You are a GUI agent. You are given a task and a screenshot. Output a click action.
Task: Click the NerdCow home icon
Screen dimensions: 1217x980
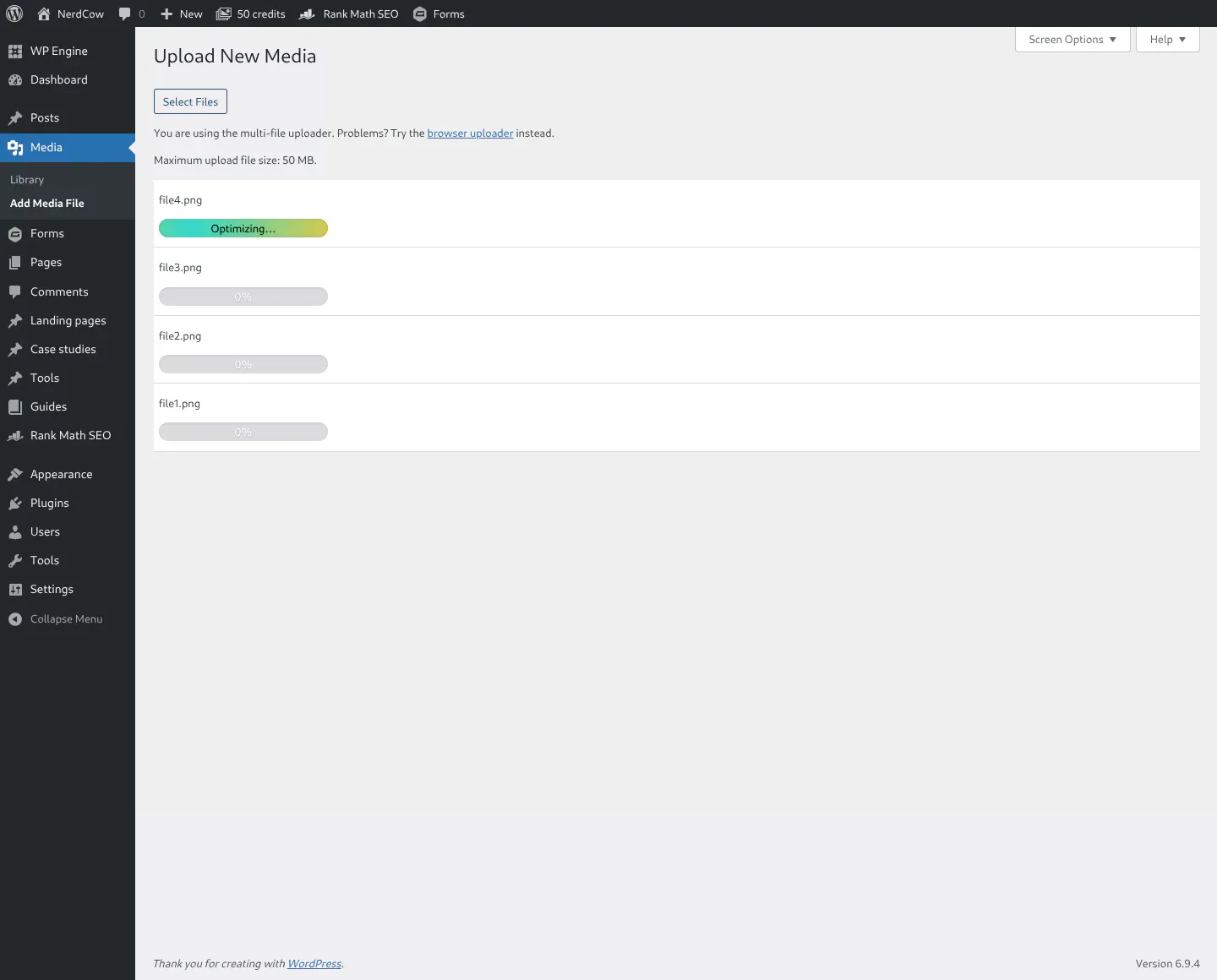pyautogui.click(x=44, y=14)
